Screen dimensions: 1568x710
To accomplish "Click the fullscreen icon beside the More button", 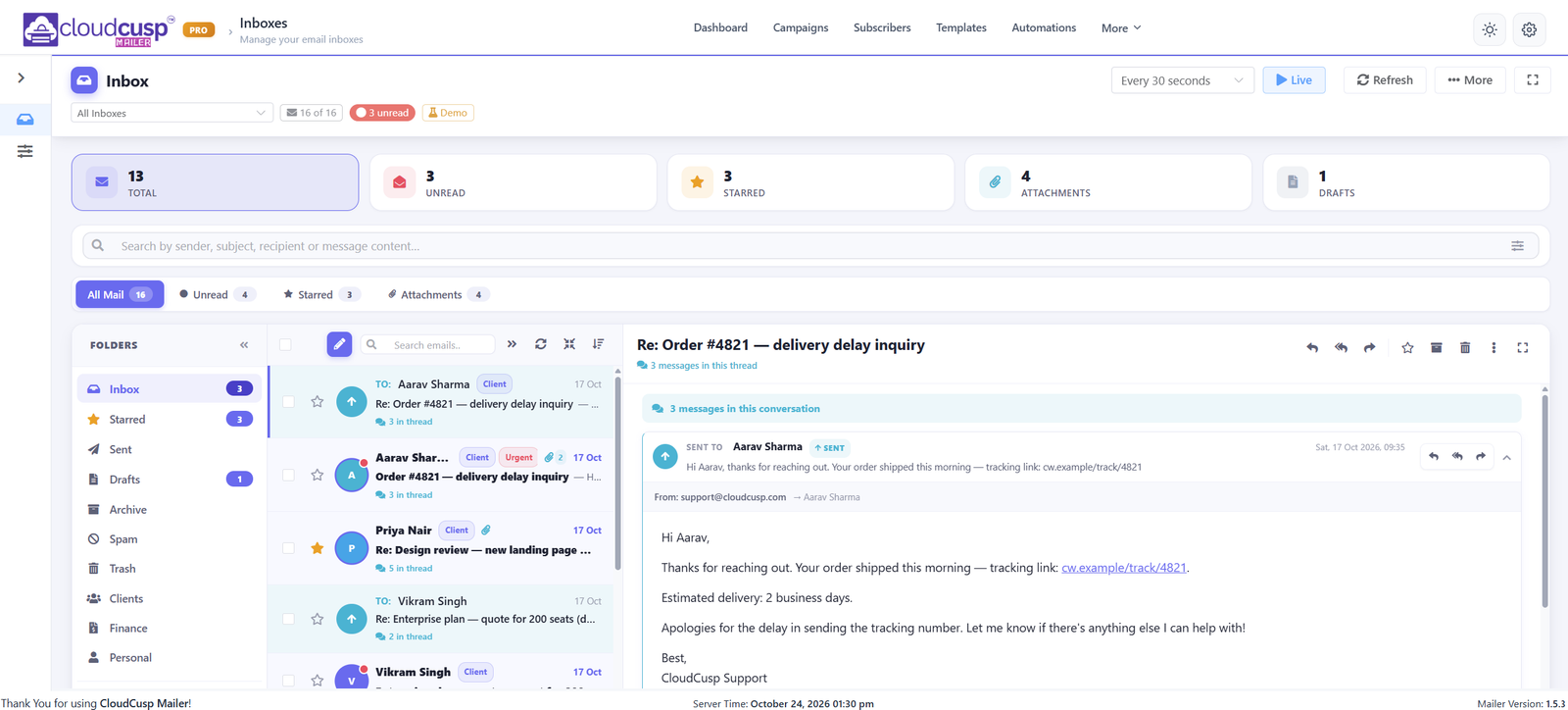I will [x=1533, y=80].
